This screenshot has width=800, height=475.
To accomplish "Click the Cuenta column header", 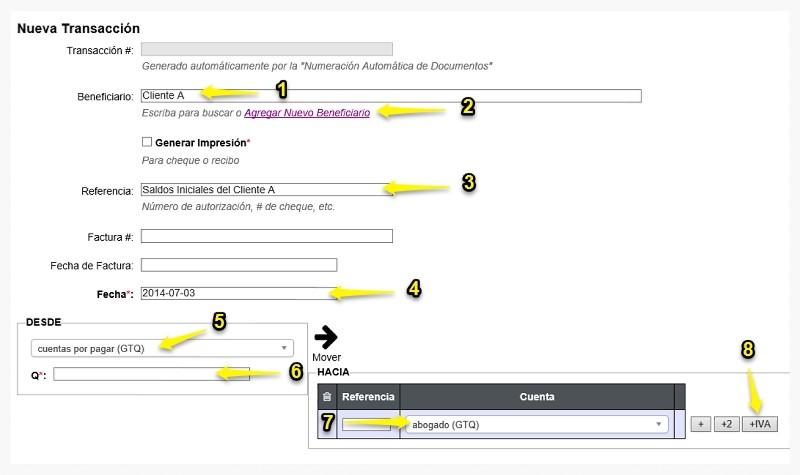I will coord(537,396).
